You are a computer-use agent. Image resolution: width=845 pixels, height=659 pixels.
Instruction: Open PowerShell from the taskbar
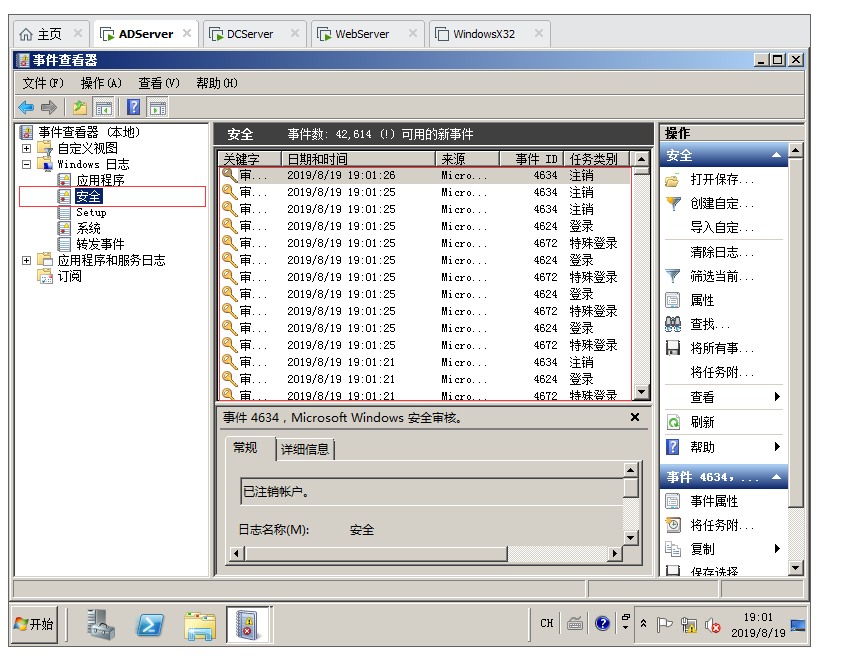click(x=151, y=625)
